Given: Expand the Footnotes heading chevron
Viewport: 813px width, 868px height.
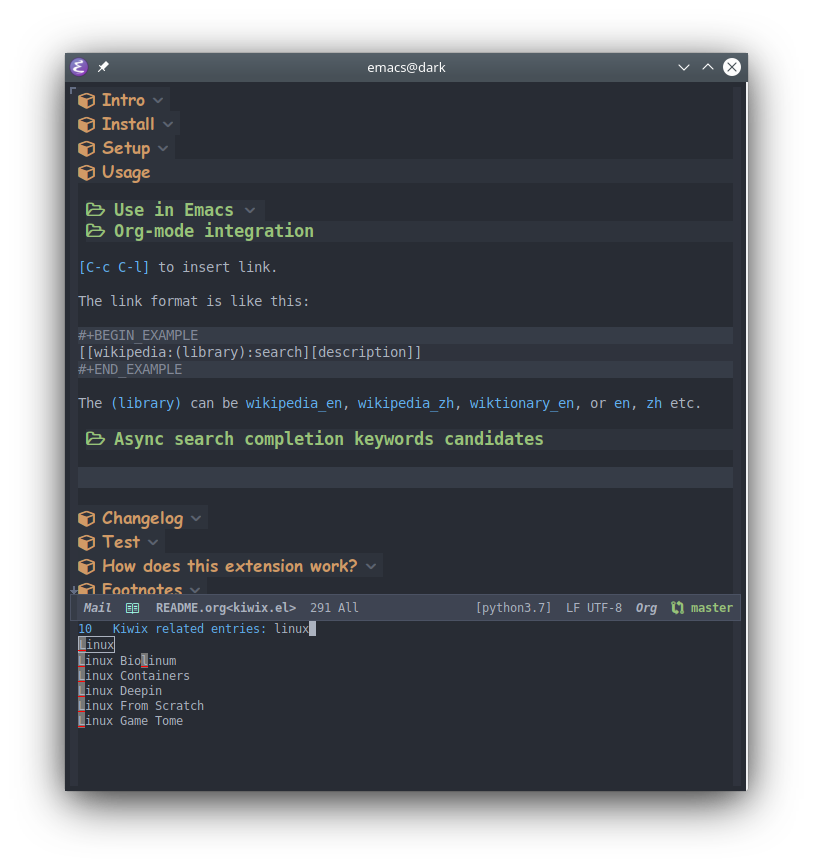Looking at the screenshot, I should [x=195, y=590].
